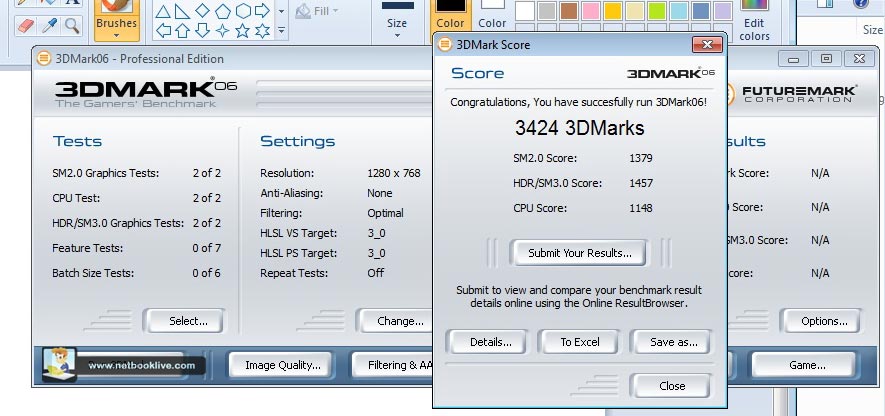Click Options... under Results
Viewport: 885px width, 416px height.
(821, 321)
